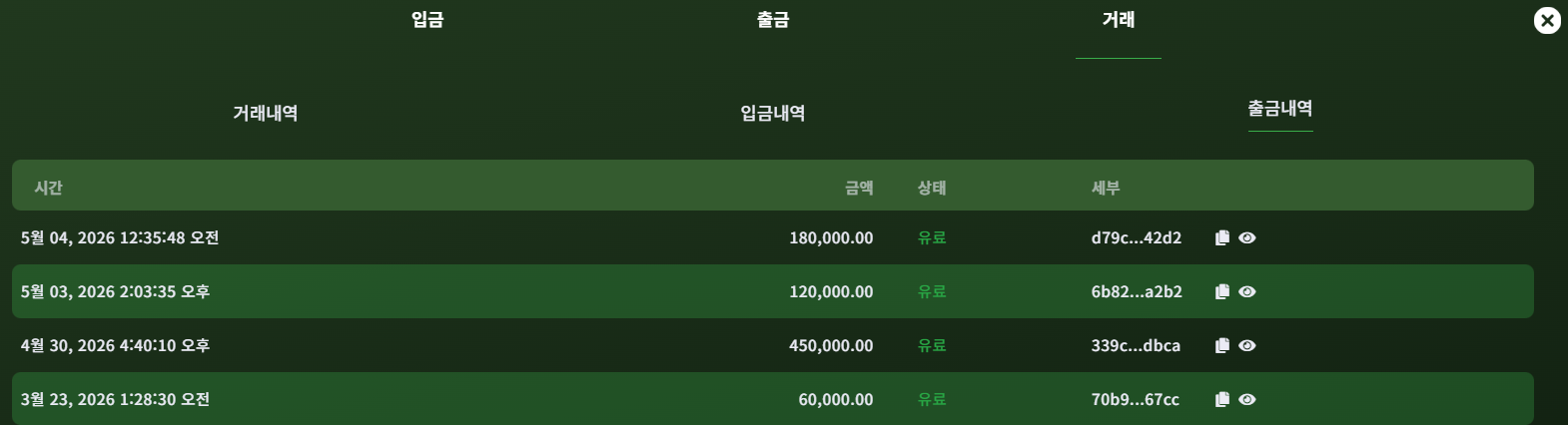Select the 거래 top tab
The image size is (1568, 425).
pyautogui.click(x=1119, y=20)
